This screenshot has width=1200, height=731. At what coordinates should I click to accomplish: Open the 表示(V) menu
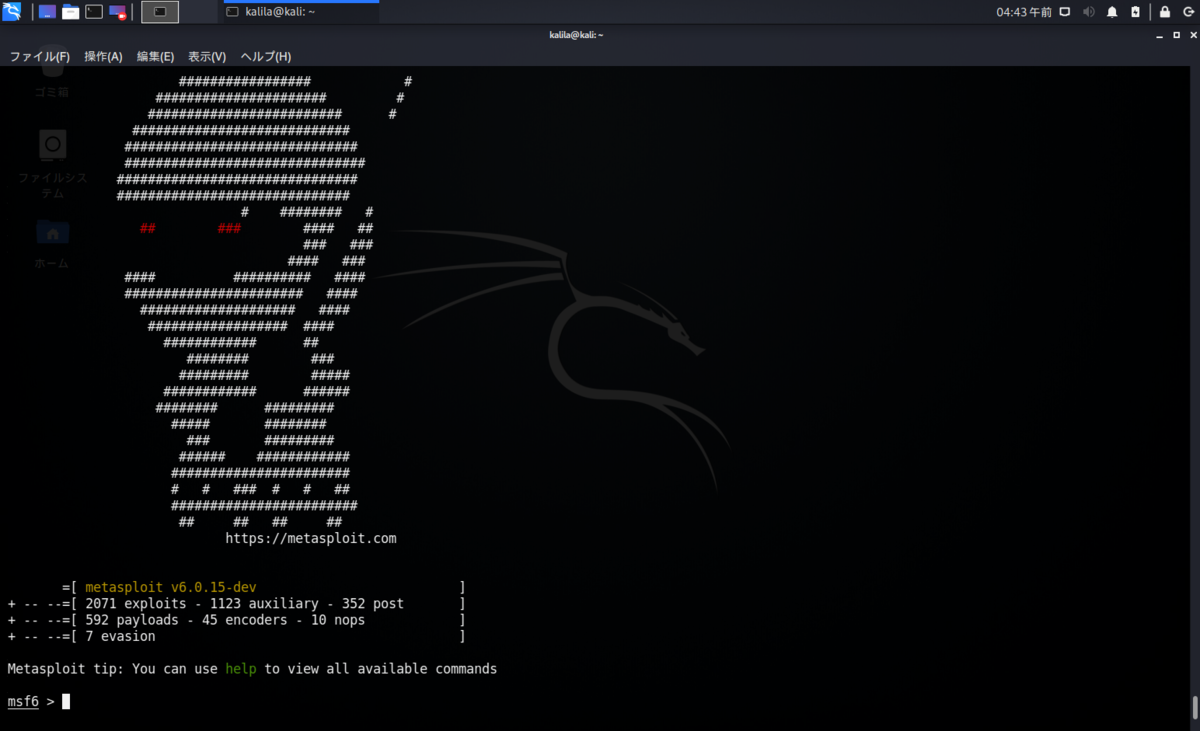(x=207, y=57)
